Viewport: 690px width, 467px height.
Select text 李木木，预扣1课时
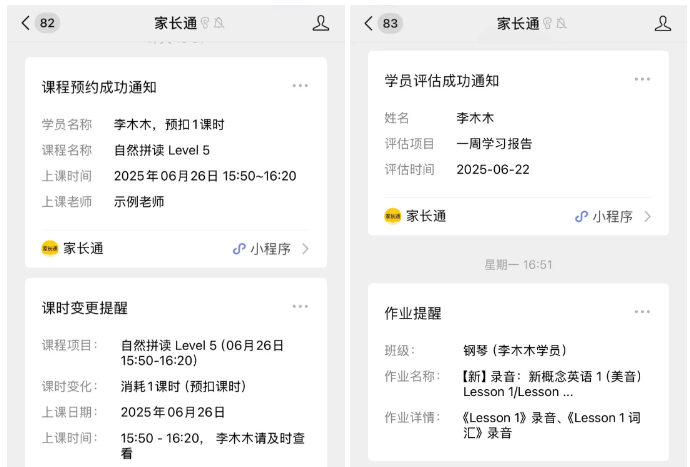[169, 125]
